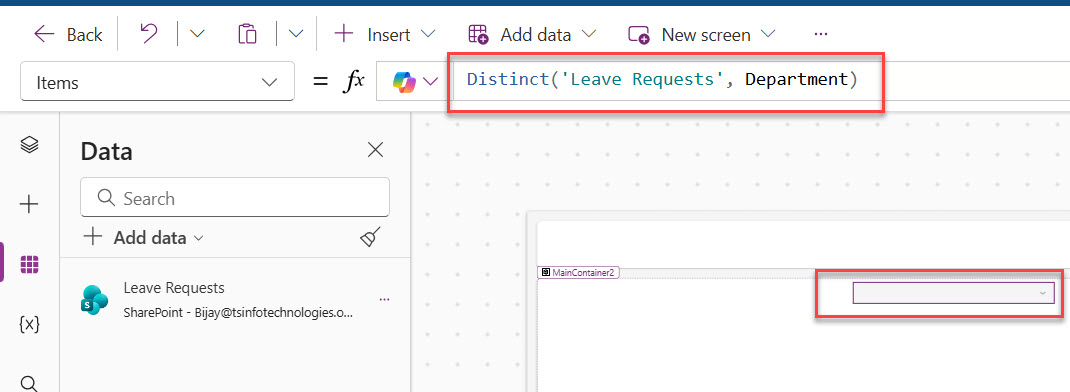Click the refresh broom icon
The height and width of the screenshot is (392, 1070).
pyautogui.click(x=371, y=237)
